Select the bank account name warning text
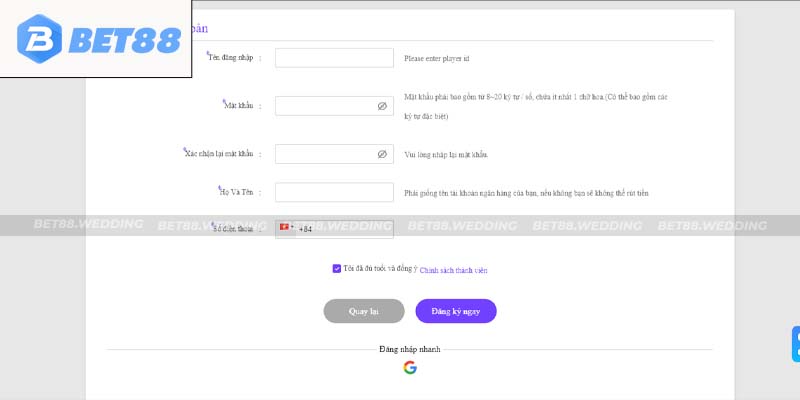This screenshot has width=800, height=400. point(526,193)
